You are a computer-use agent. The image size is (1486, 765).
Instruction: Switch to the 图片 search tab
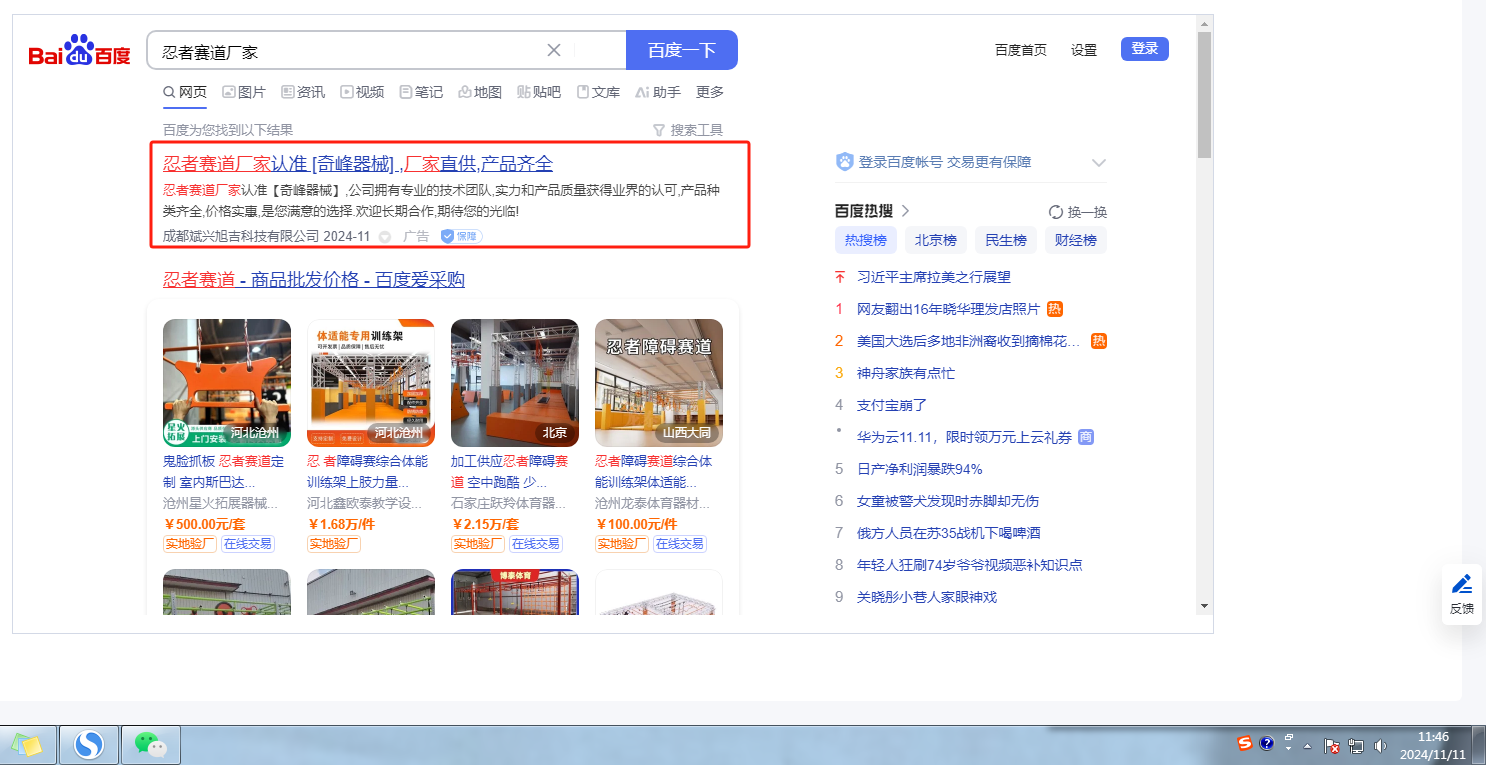point(244,92)
